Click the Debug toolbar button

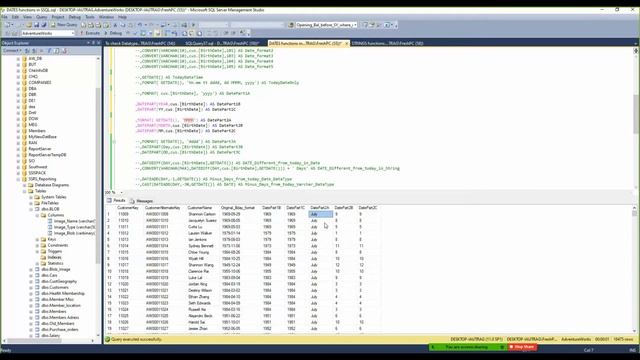(113, 33)
